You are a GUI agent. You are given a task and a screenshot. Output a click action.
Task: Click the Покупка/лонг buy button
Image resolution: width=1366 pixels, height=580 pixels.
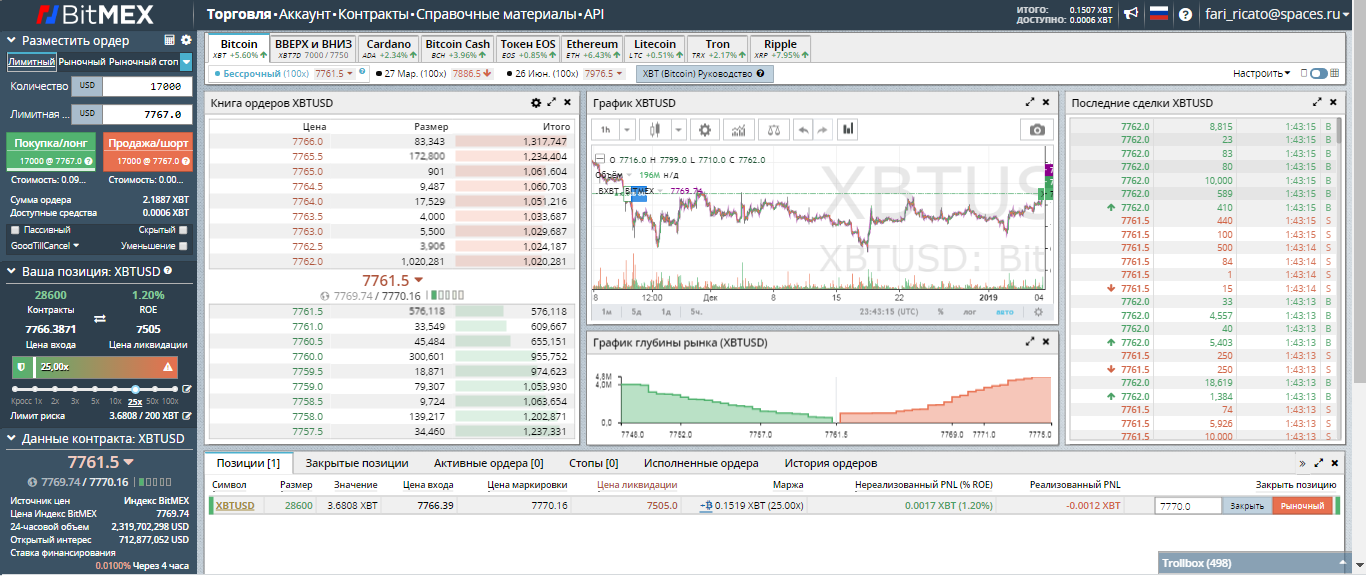pyautogui.click(x=52, y=150)
